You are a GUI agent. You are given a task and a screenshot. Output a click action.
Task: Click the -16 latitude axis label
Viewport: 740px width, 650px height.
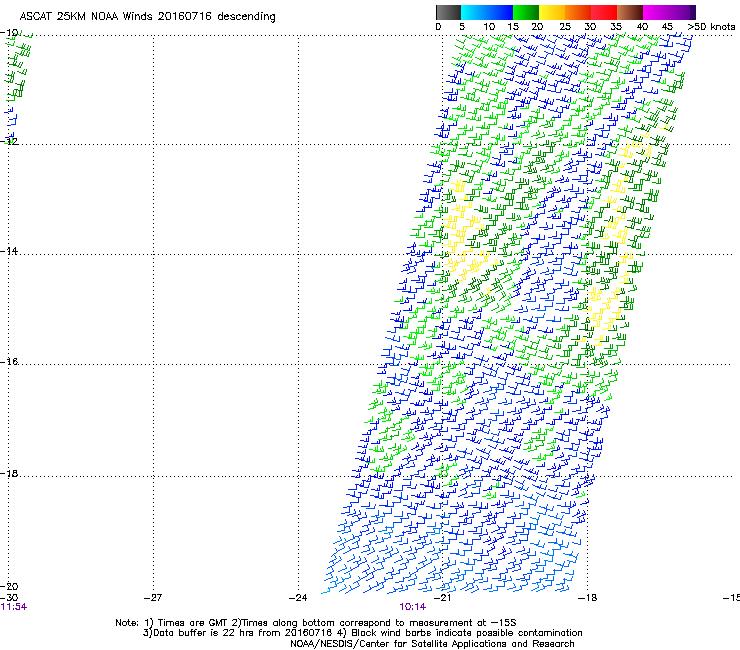point(9,361)
